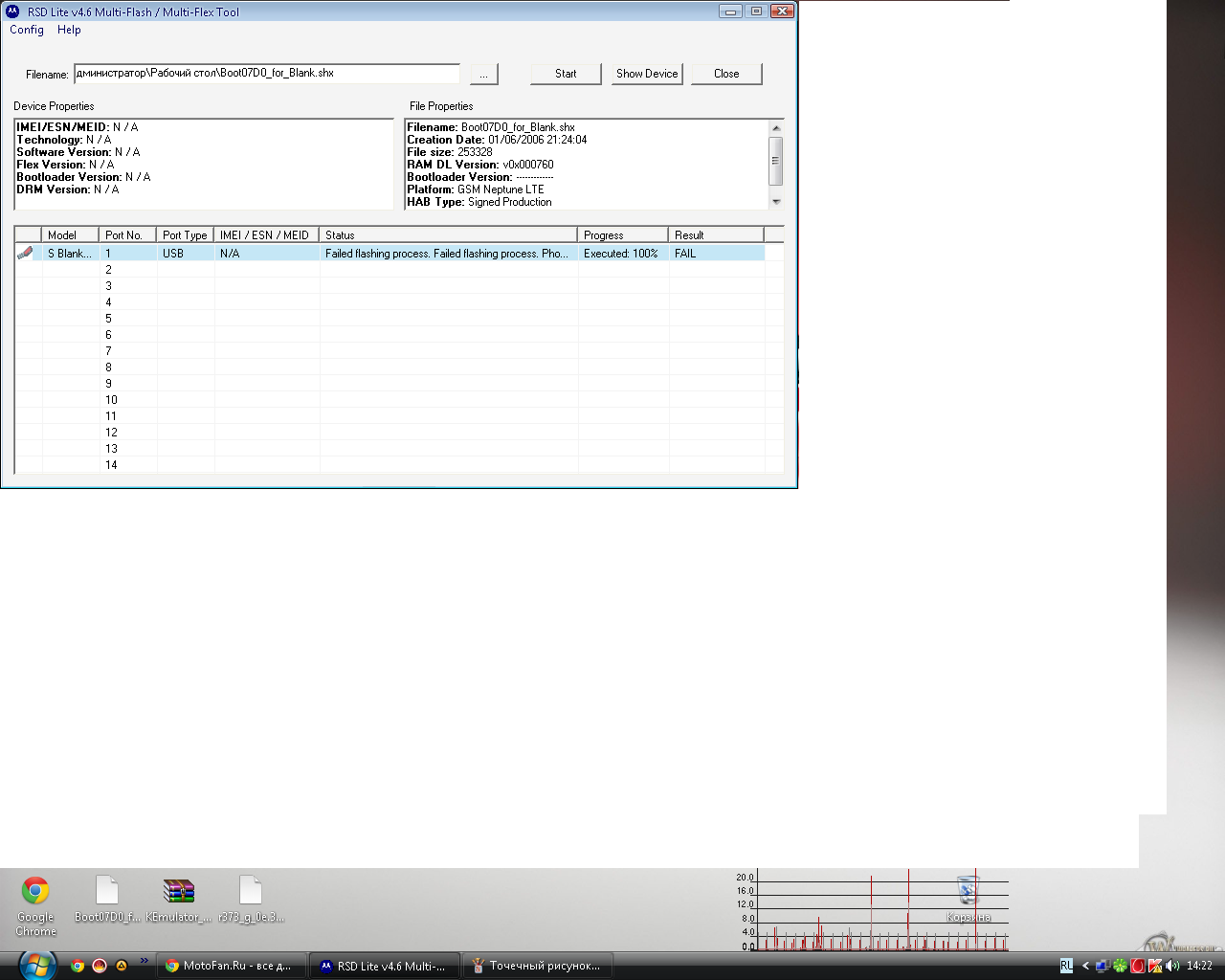Click the volume speaker tray icon
1225x980 pixels.
click(x=1172, y=966)
